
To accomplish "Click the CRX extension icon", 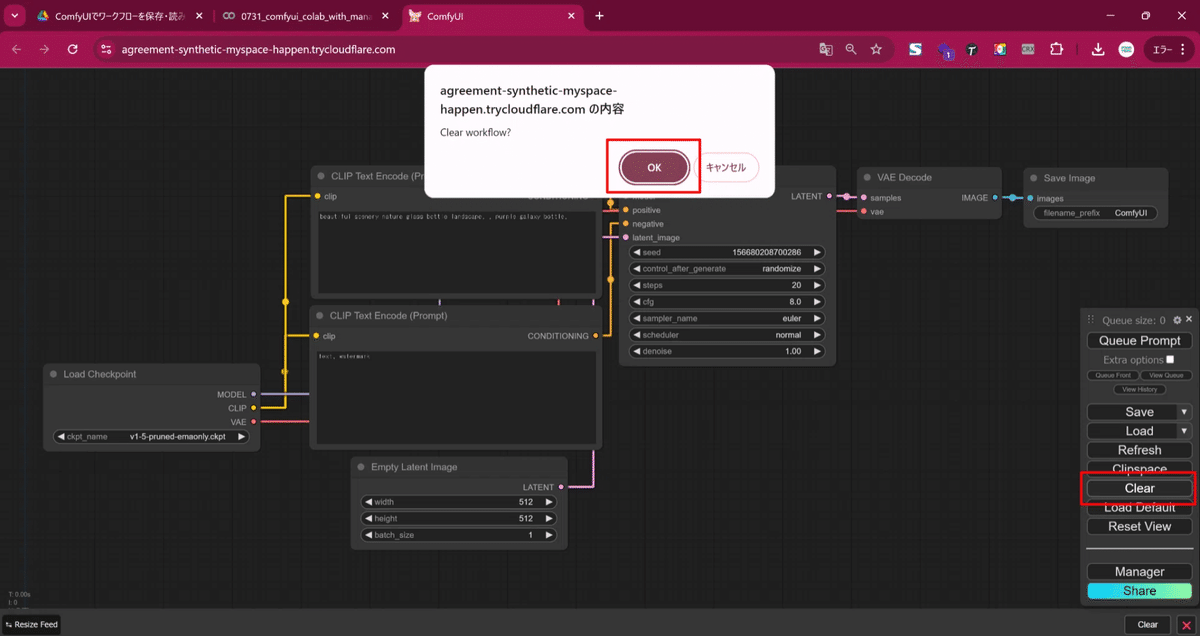I will click(x=1028, y=49).
